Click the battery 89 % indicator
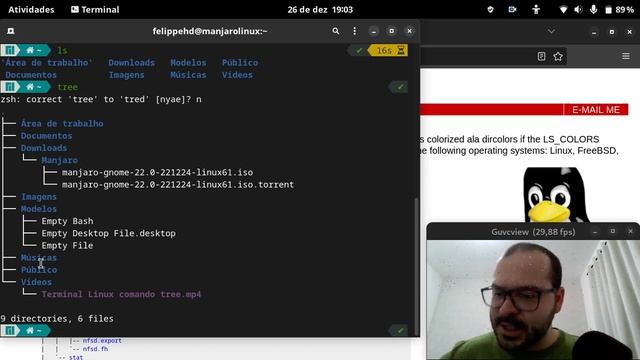 [x=619, y=9]
